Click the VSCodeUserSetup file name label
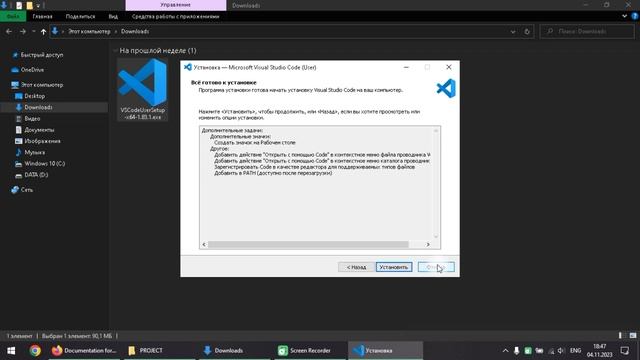Viewport: 640px width, 360px height. [x=142, y=113]
